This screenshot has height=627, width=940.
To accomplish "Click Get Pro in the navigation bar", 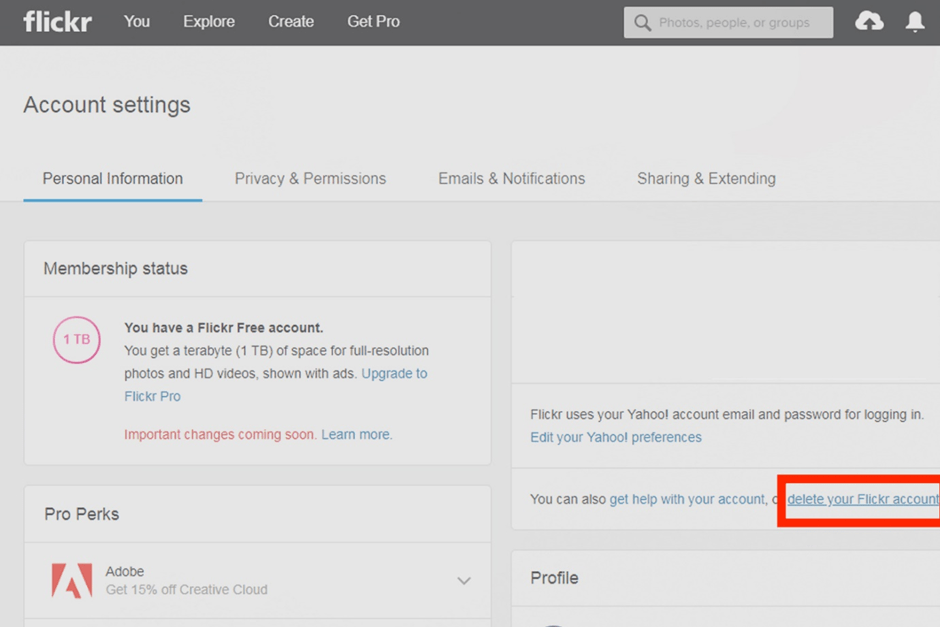I will coord(373,22).
